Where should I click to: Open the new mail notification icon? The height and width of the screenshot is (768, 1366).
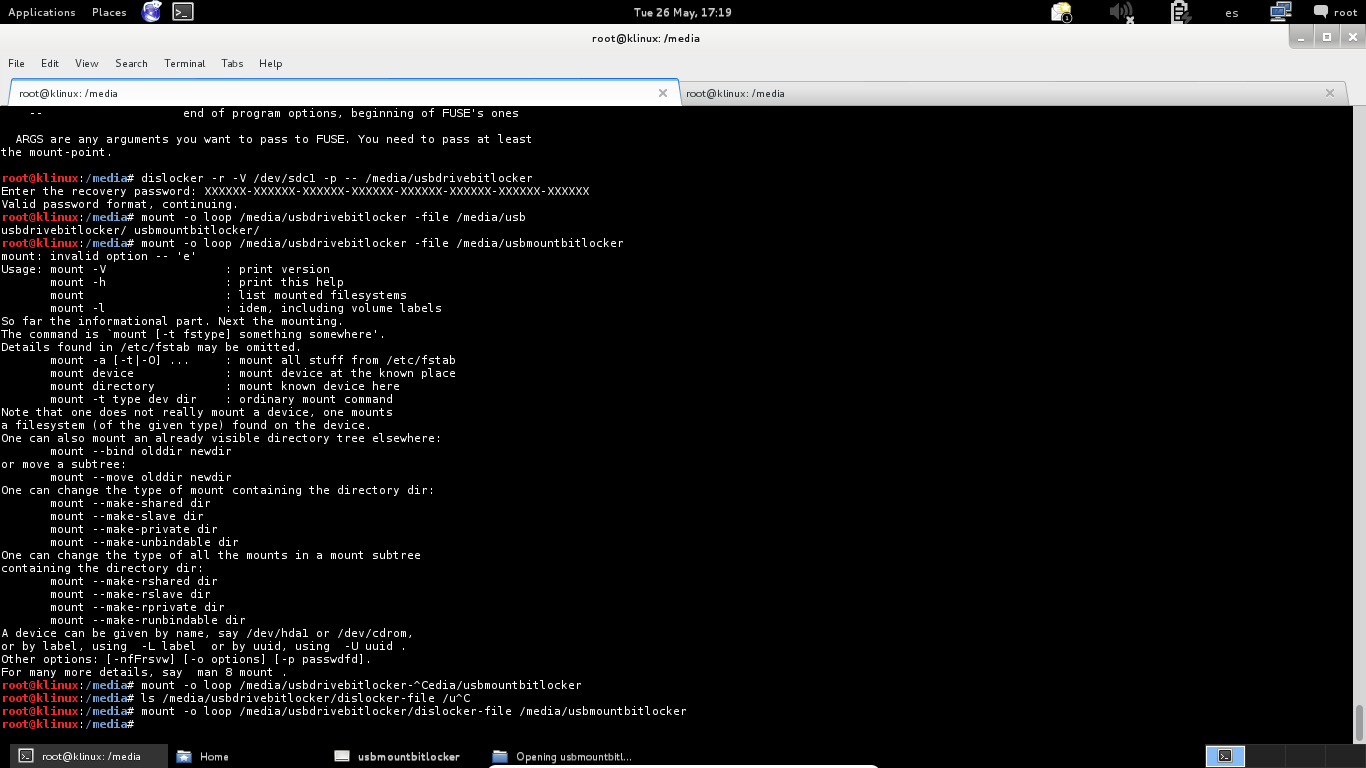[x=1061, y=12]
